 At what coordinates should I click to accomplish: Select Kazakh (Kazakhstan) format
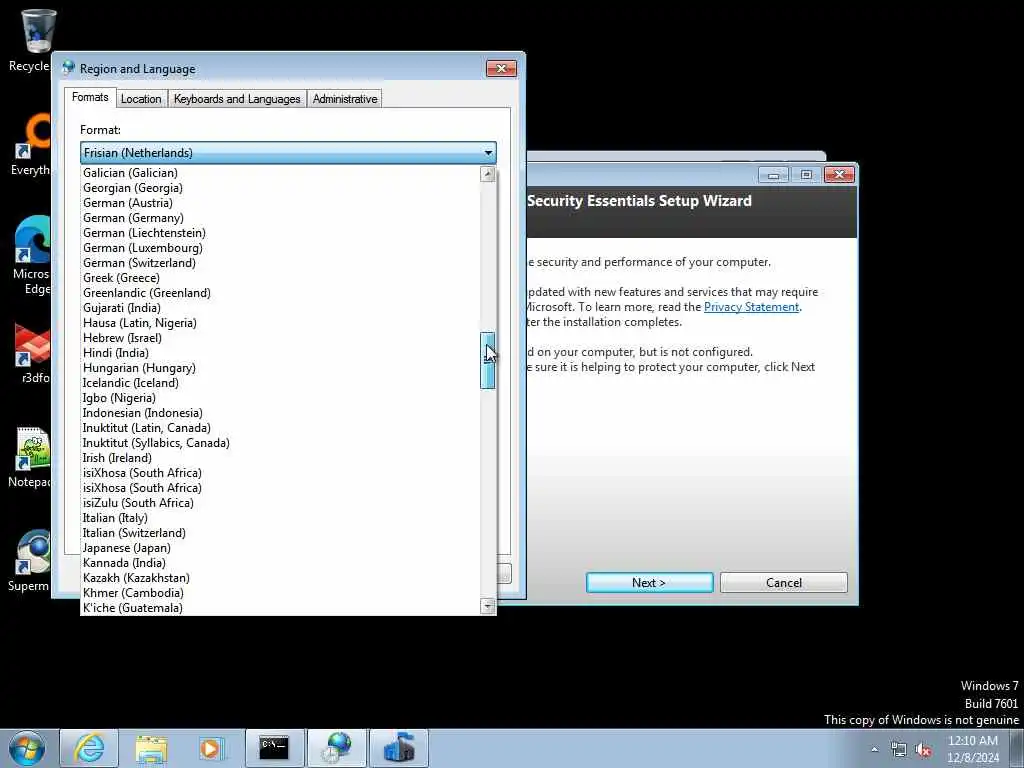tap(280, 579)
